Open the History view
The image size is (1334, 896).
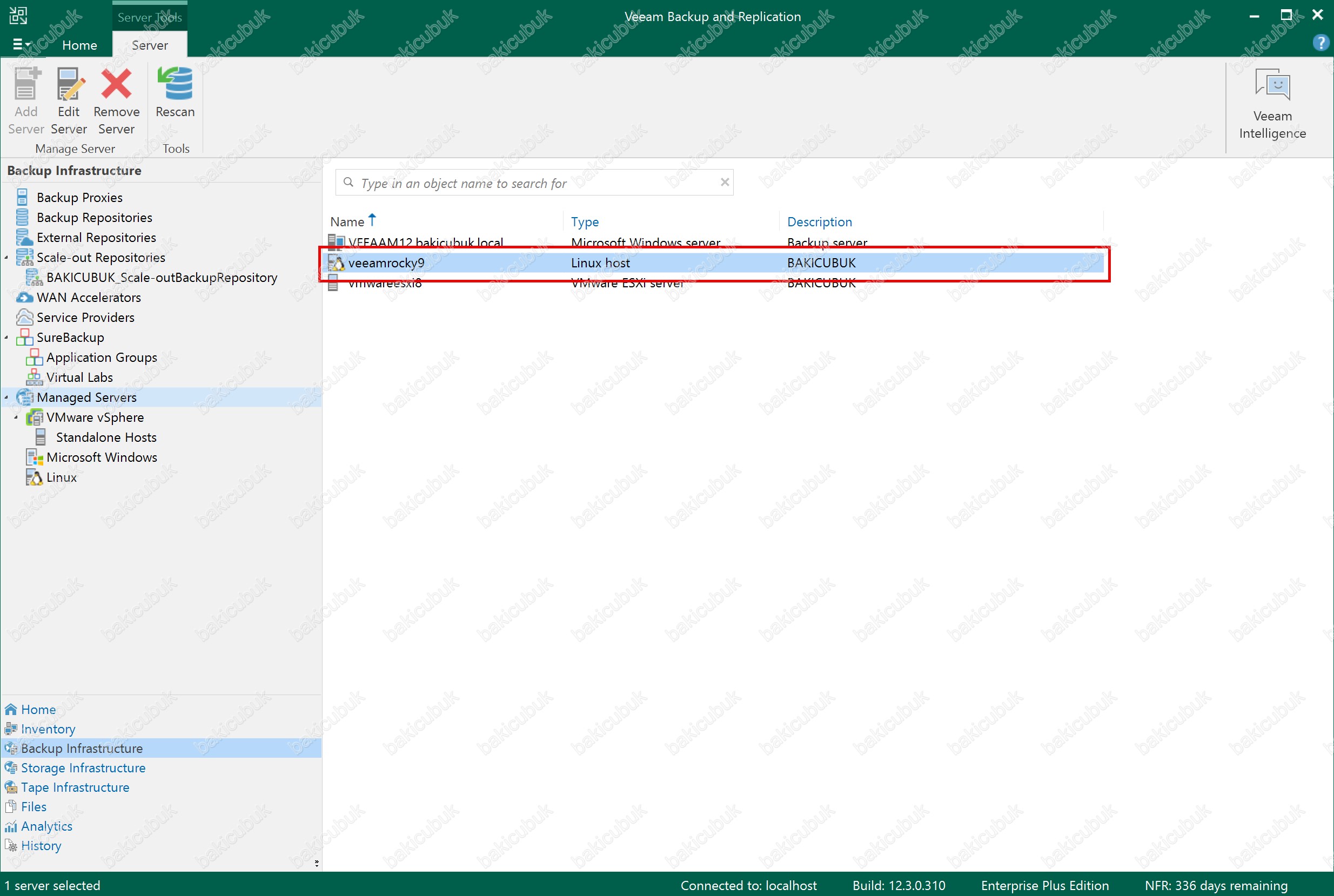[41, 845]
